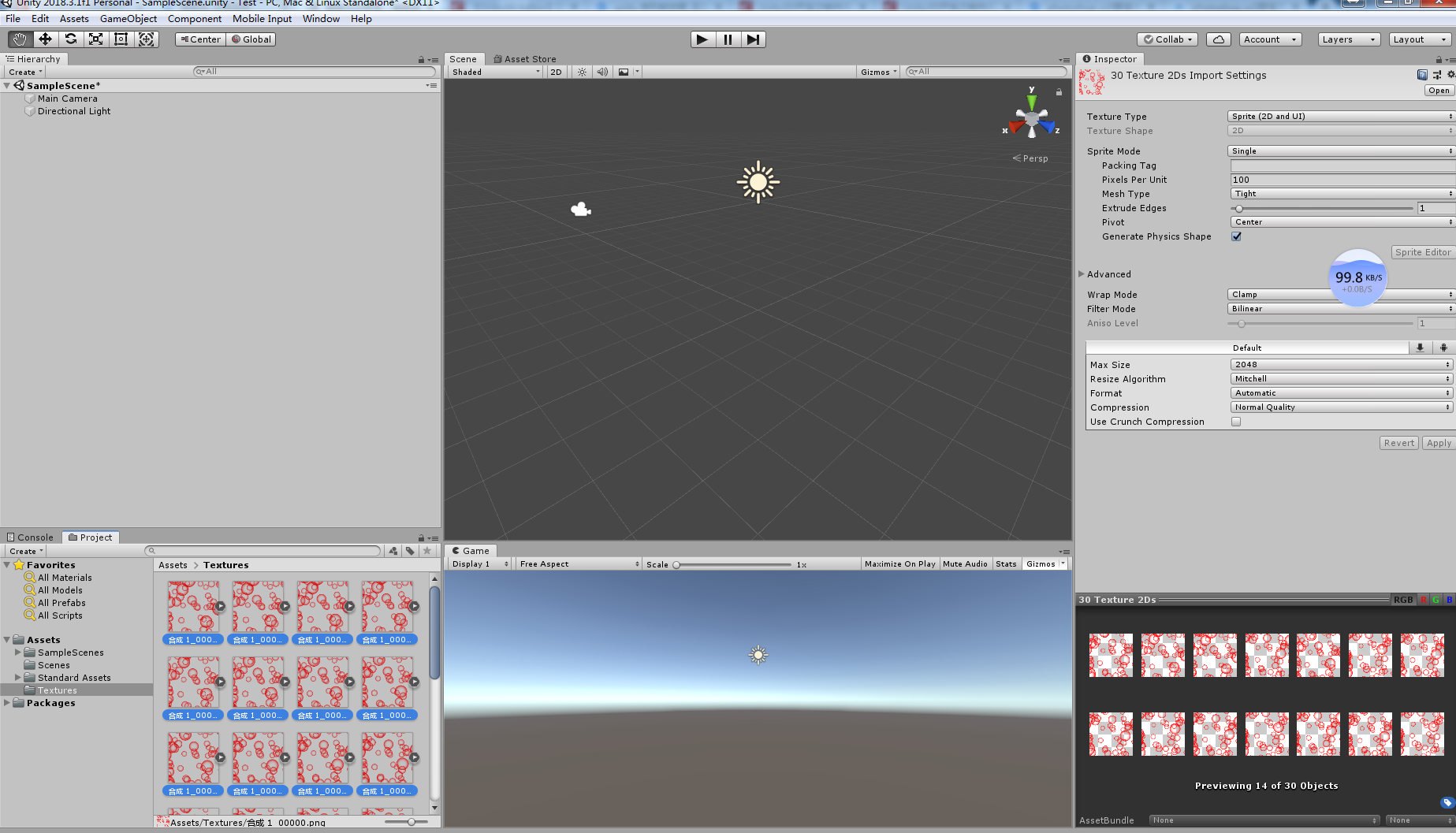
Task: Open the Account menu button
Action: click(1269, 39)
